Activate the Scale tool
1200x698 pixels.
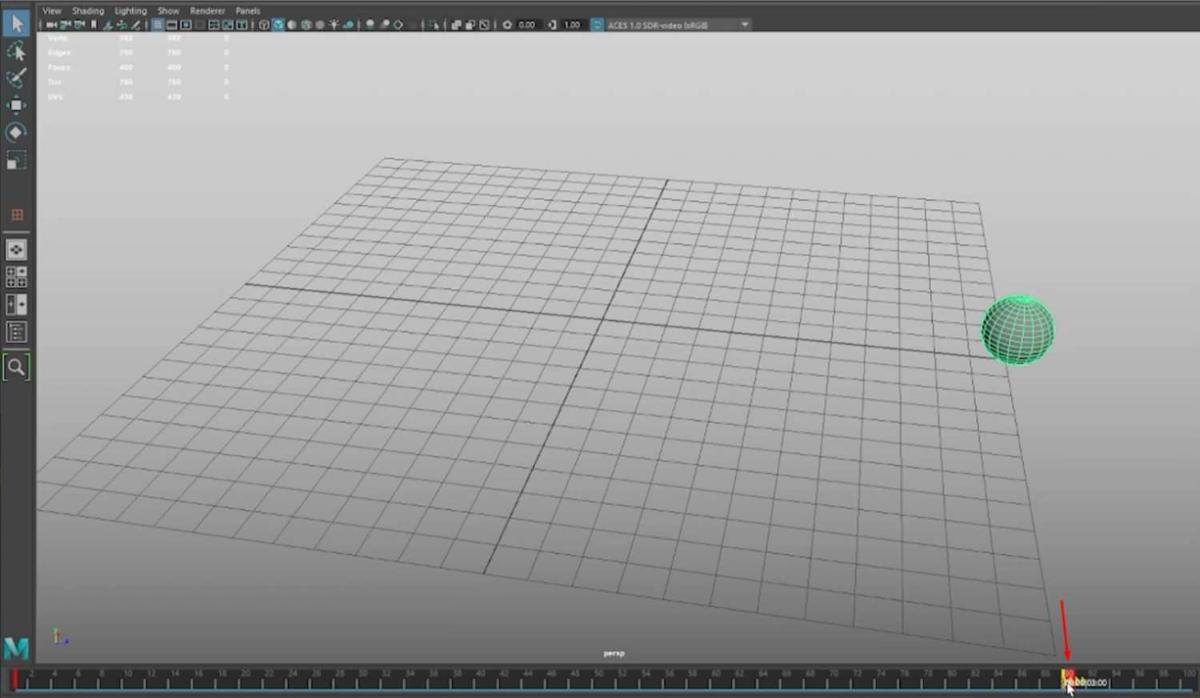(16, 160)
